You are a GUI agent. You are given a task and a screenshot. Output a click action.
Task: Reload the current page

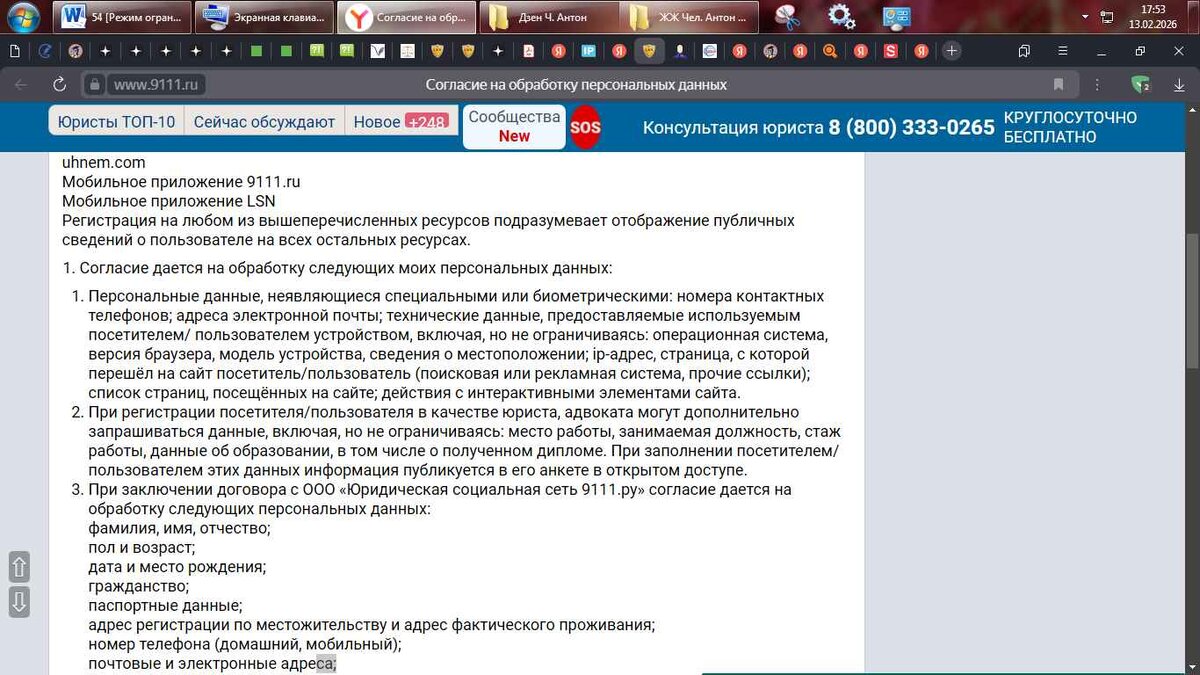[60, 85]
